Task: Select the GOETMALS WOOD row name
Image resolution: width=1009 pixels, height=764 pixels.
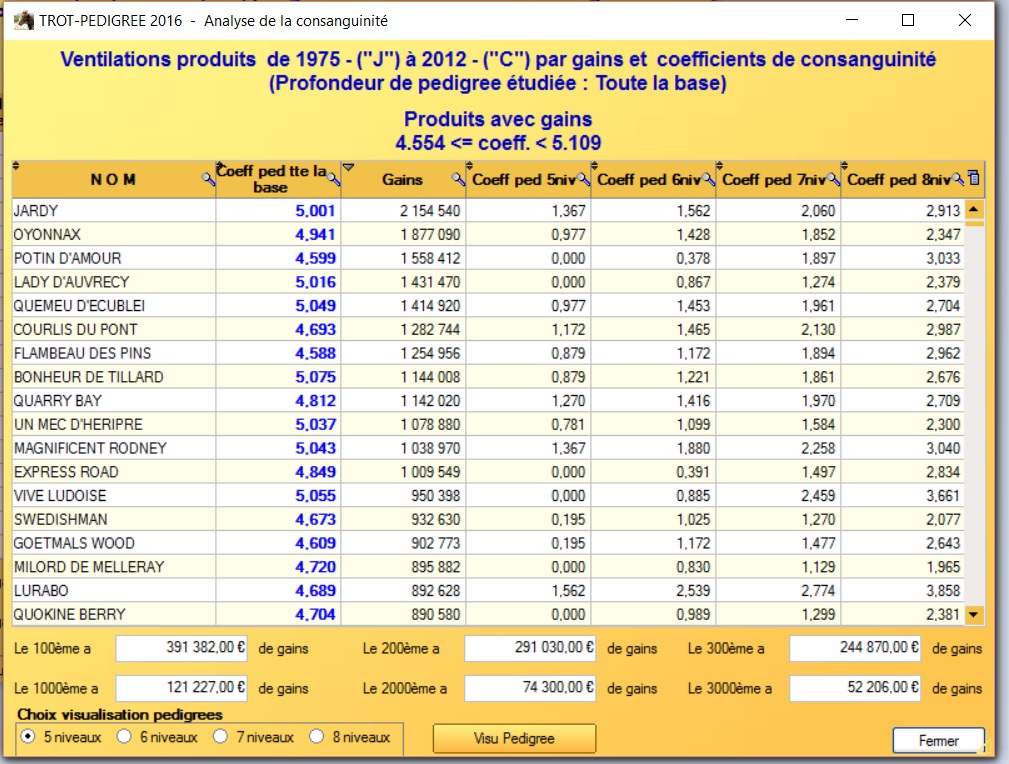Action: pyautogui.click(x=74, y=543)
